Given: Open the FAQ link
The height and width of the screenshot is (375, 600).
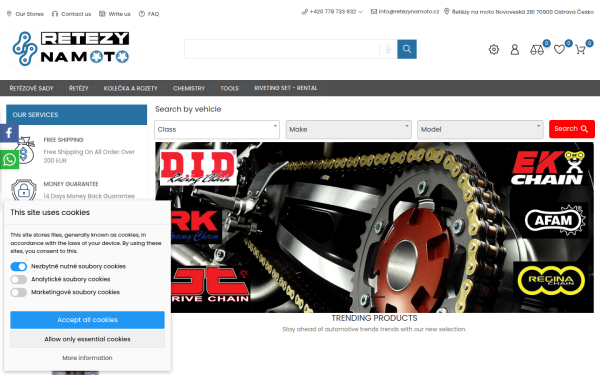Looking at the screenshot, I should pyautogui.click(x=149, y=14).
